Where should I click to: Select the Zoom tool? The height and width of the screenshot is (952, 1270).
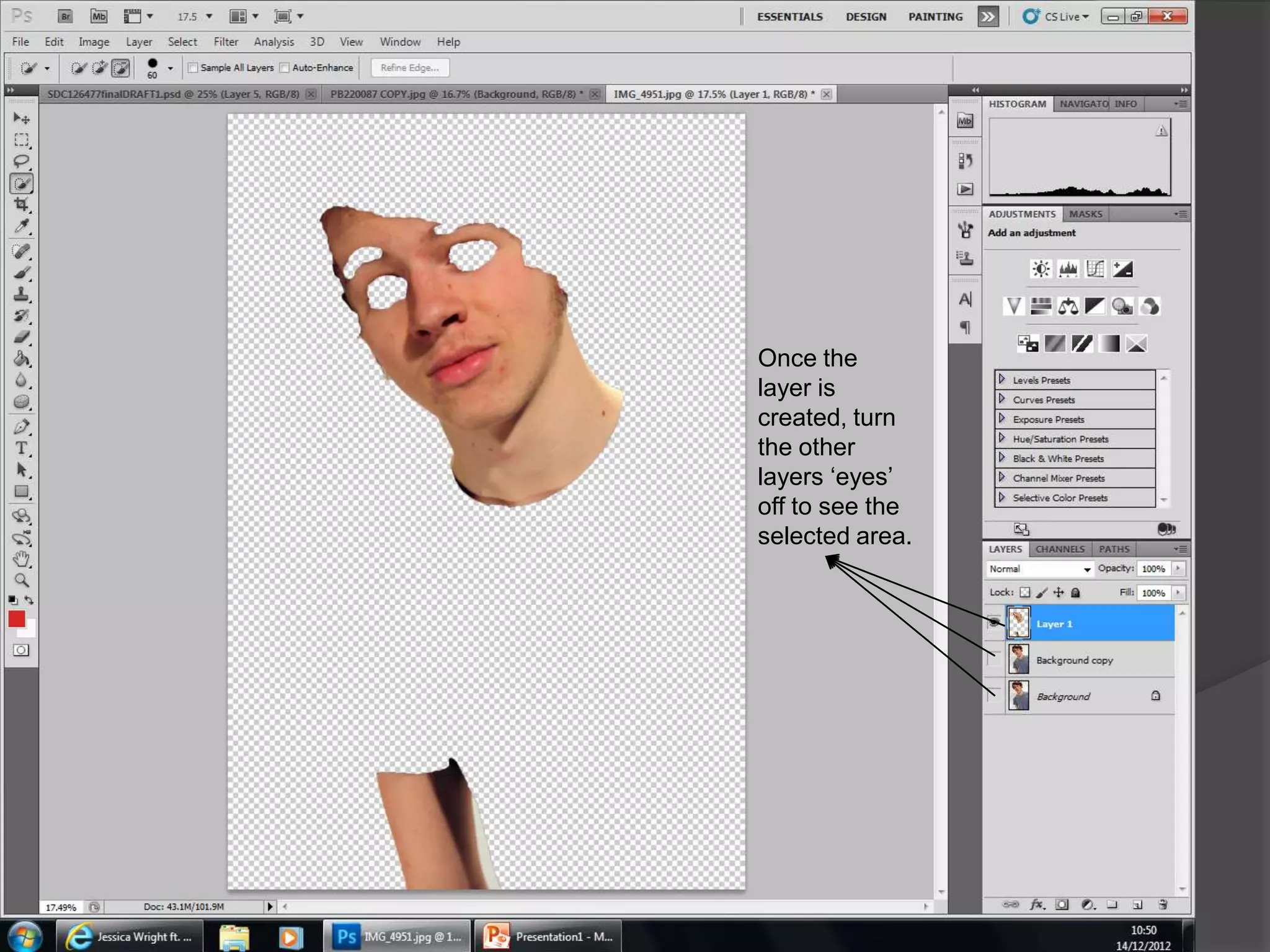(22, 581)
